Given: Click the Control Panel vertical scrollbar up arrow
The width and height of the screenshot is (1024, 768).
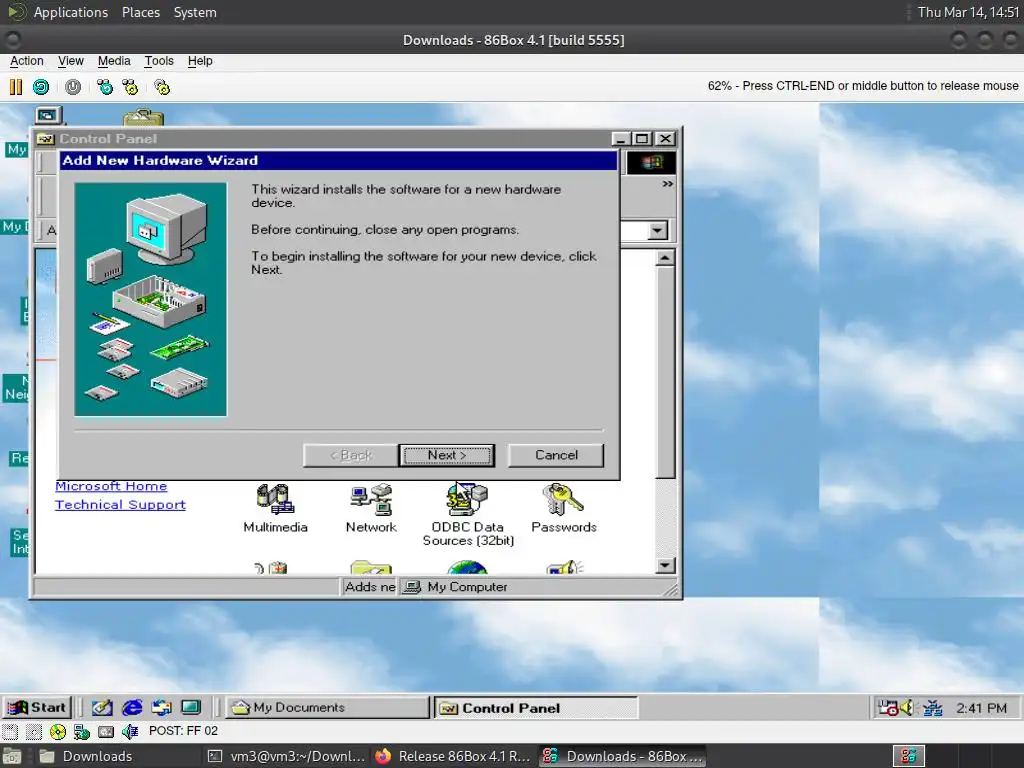Looking at the screenshot, I should tap(665, 257).
